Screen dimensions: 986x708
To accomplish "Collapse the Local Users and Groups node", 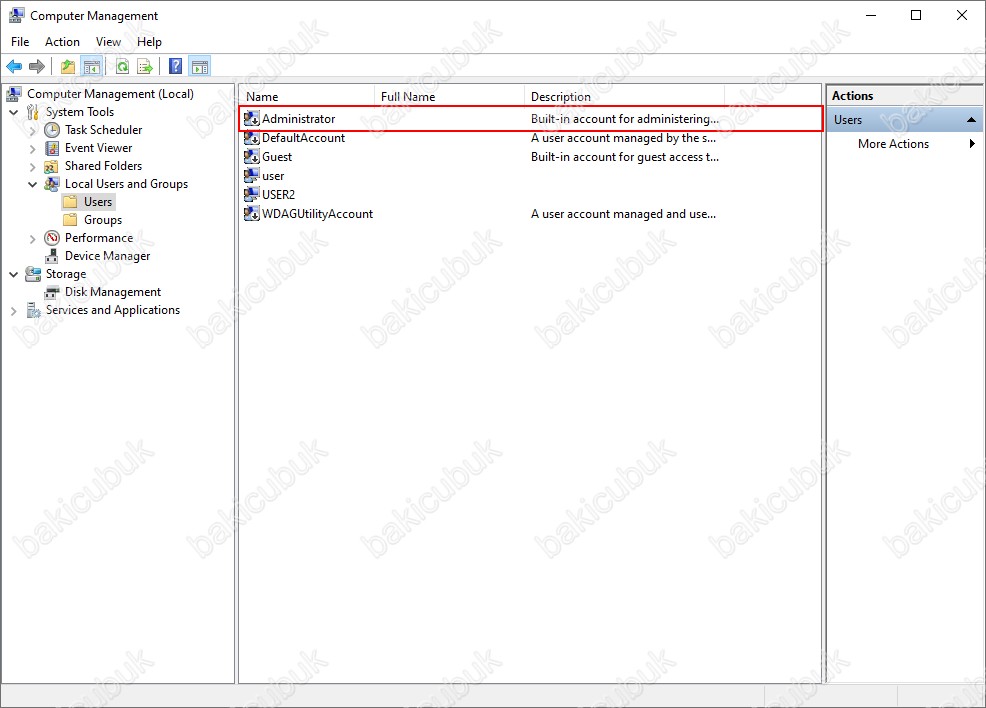I will tap(33, 184).
